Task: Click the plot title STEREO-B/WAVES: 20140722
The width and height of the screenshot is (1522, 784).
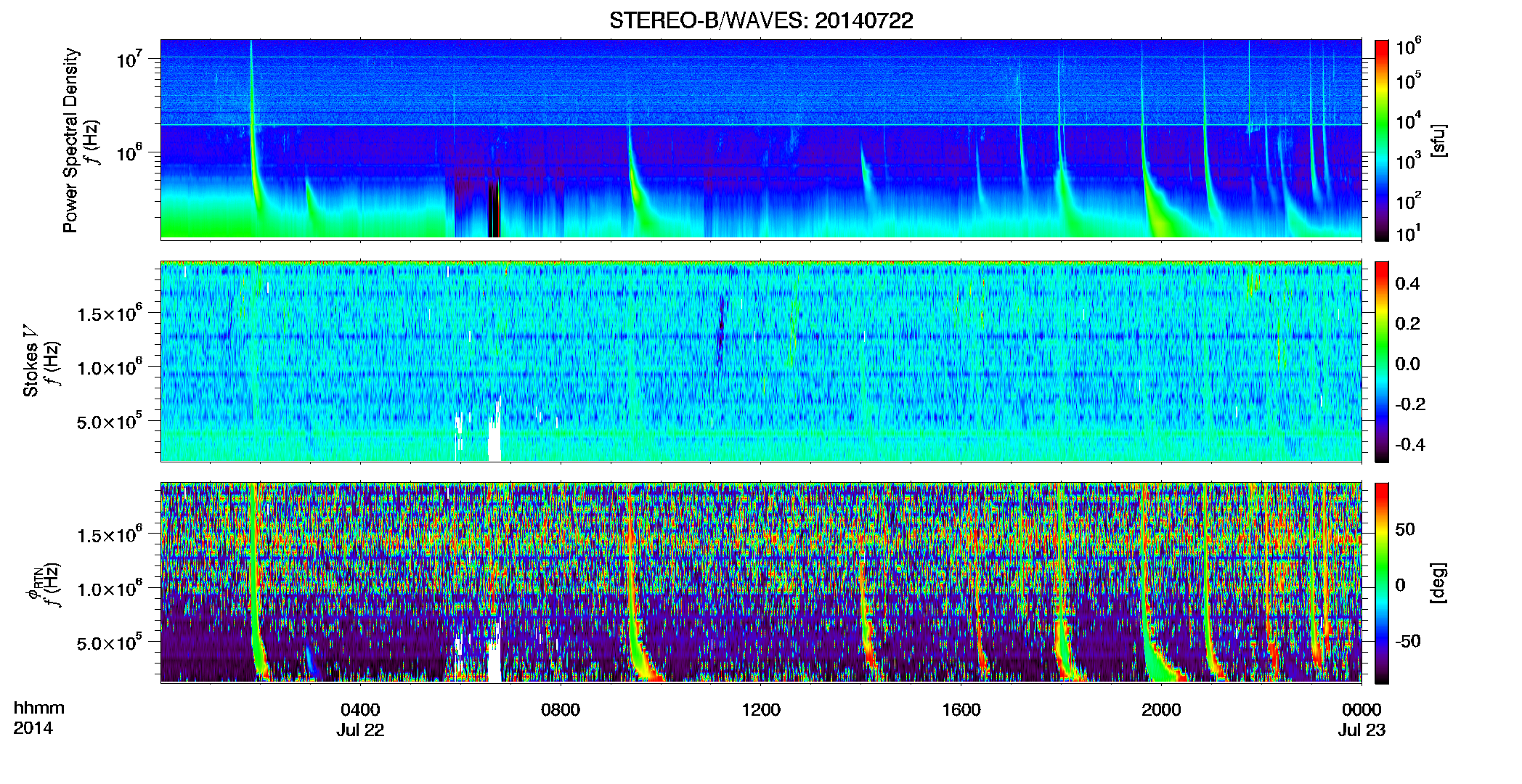Action: [761, 20]
